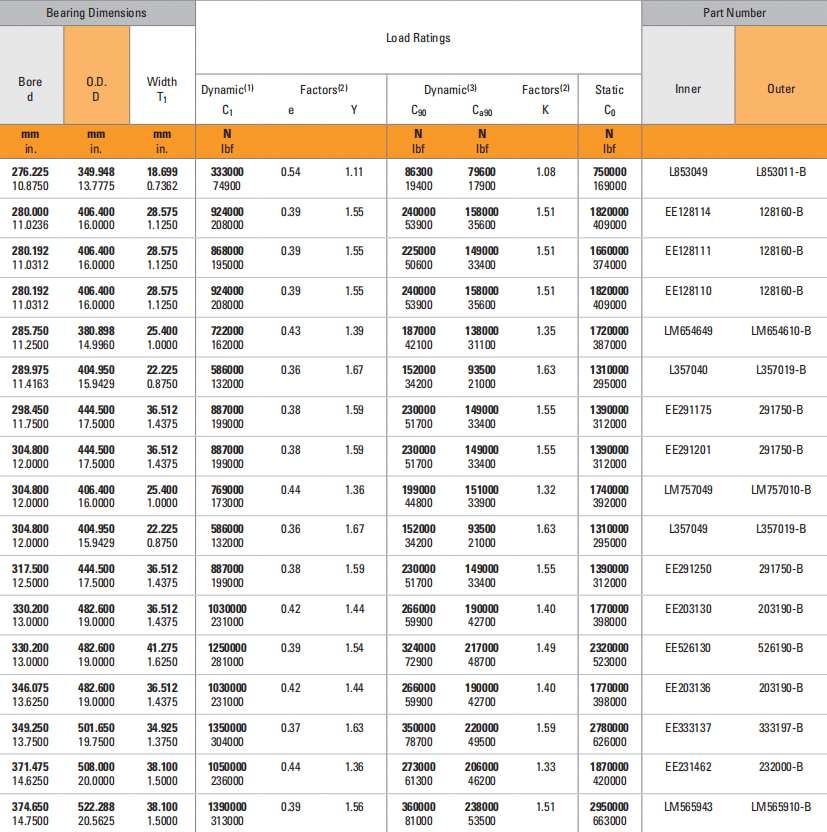
Task: Select outer part number 333197-B
Action: 781,727
